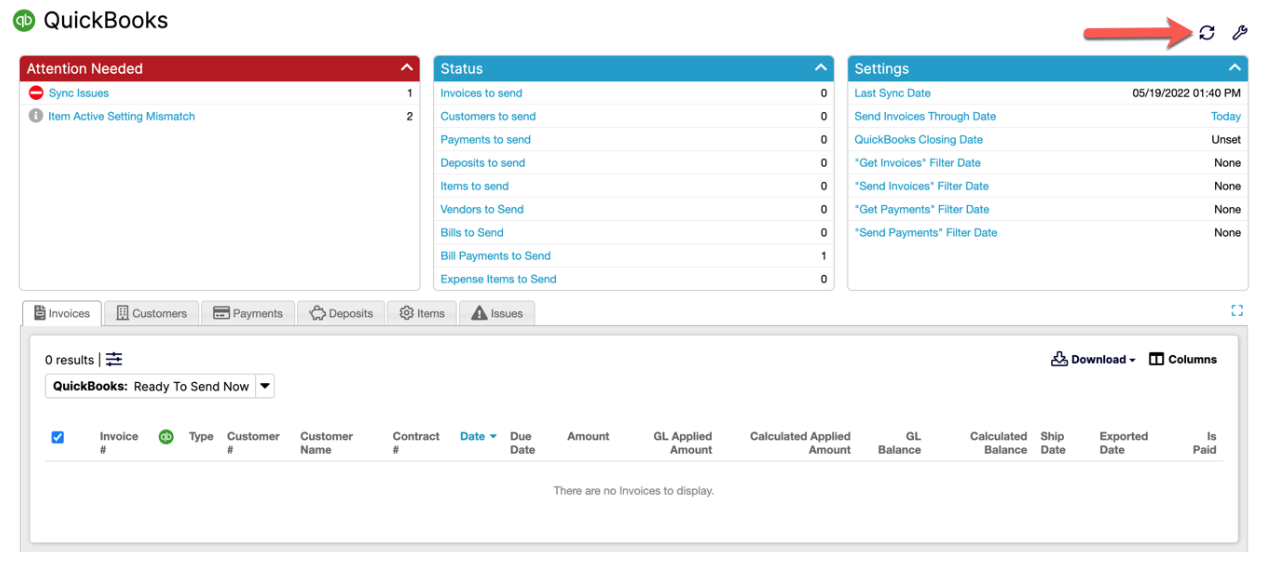Open the Items to send link
The width and height of the screenshot is (1261, 564).
474,186
